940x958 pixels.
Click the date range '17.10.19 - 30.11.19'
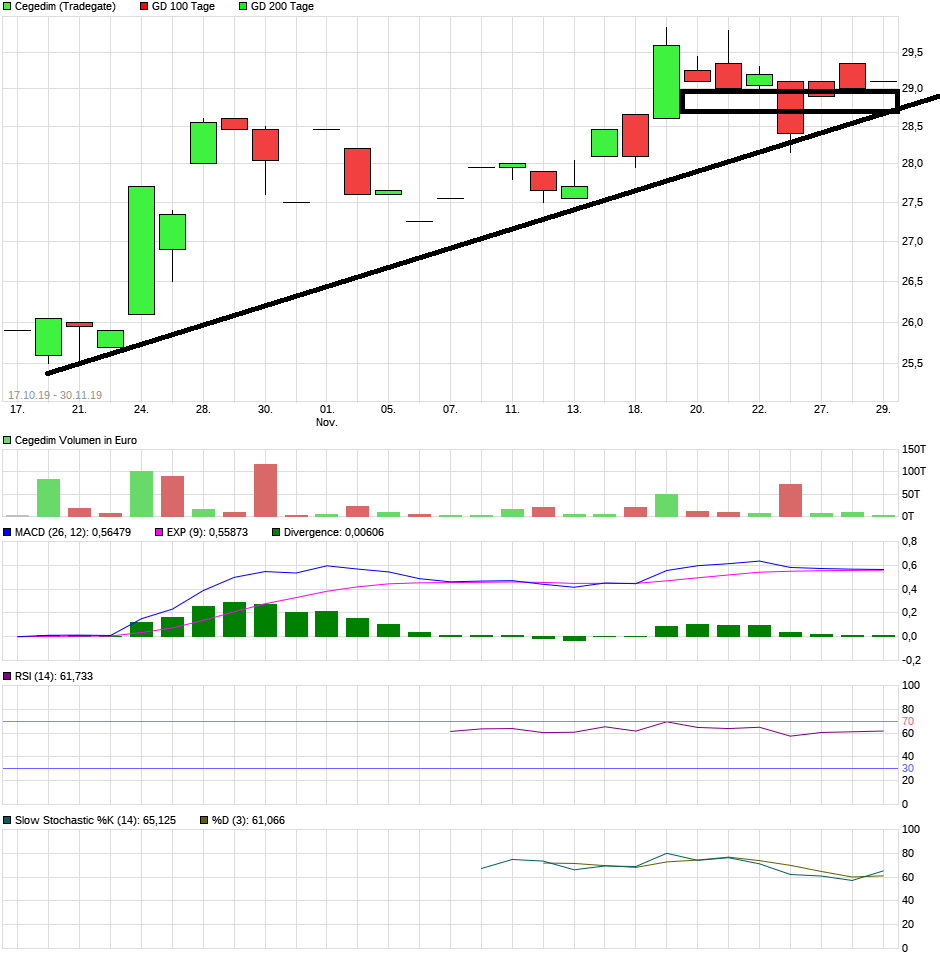(x=55, y=395)
